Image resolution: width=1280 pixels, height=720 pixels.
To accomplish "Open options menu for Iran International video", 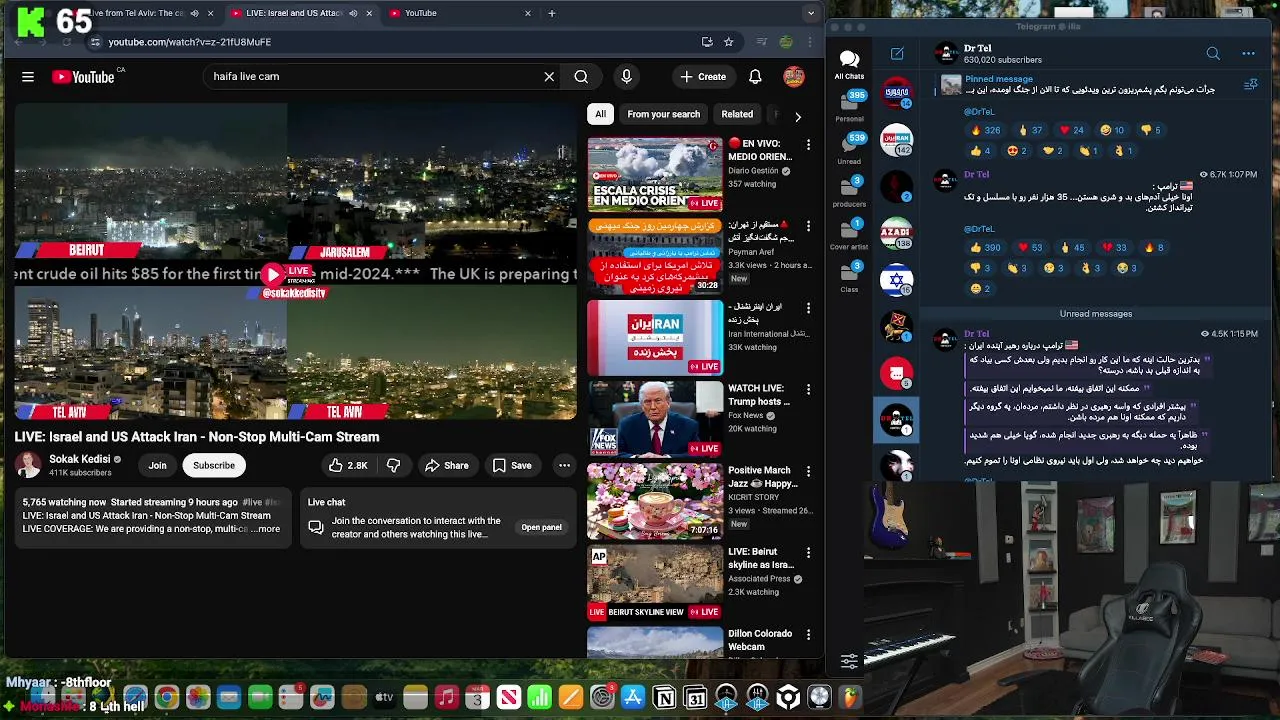I will (808, 308).
